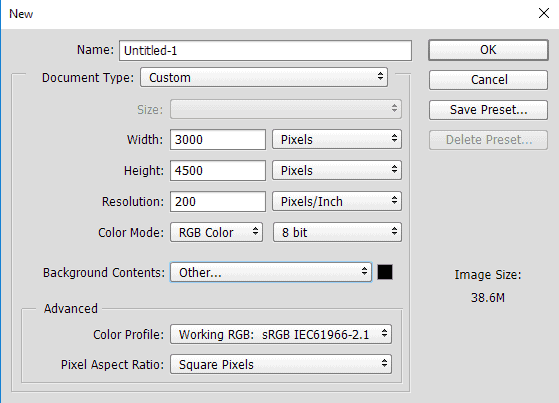This screenshot has height=403, width=559.
Task: Click the Width value field
Action: 217,139
